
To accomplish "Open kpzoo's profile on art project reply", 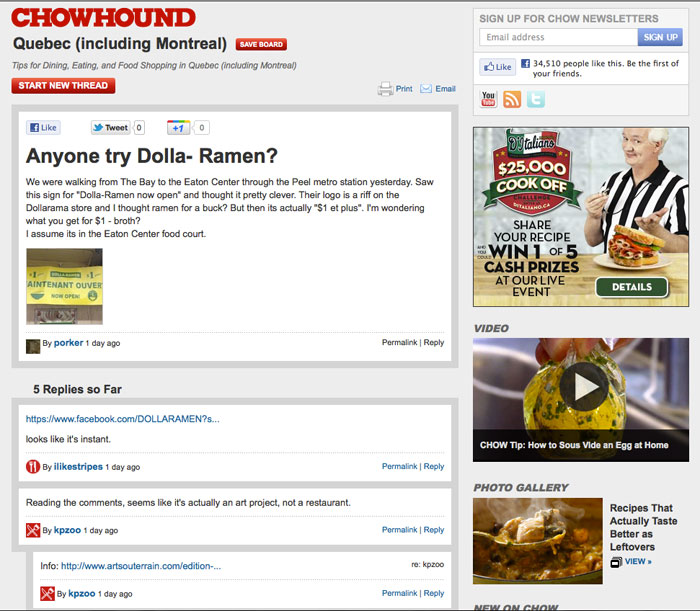I will click(67, 530).
